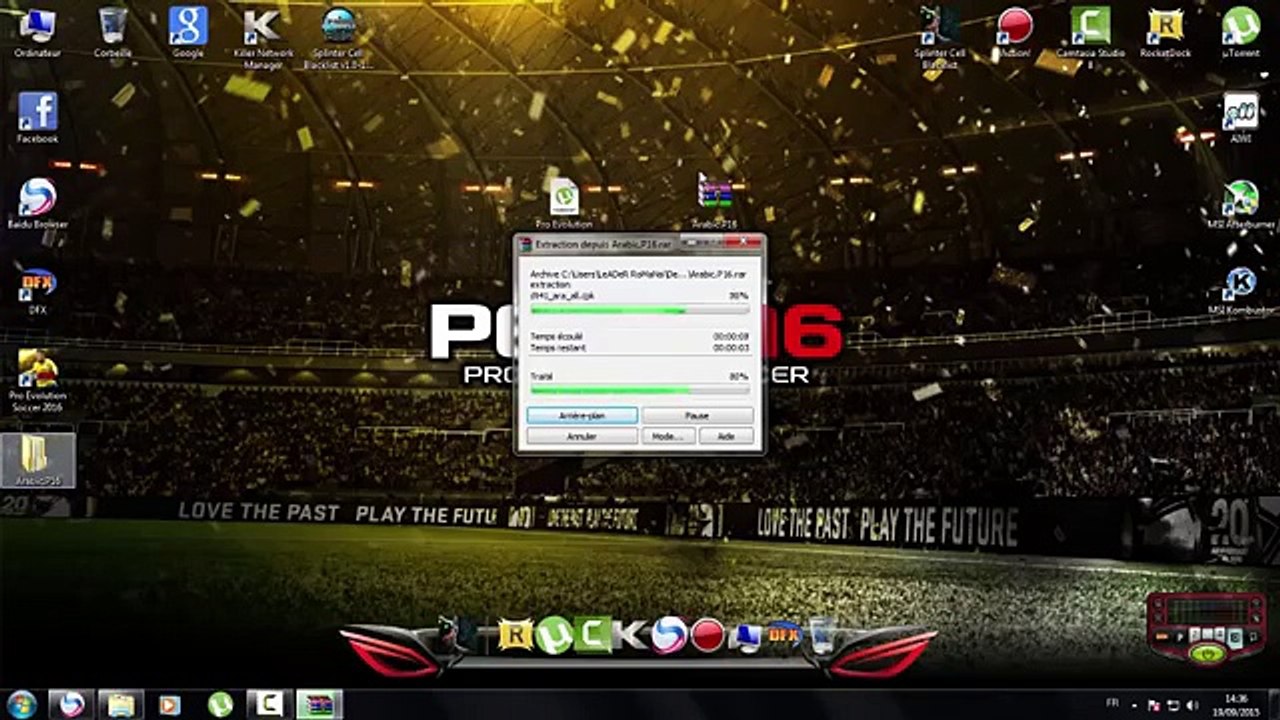Click the Temps restant label
This screenshot has height=720, width=1280.
pos(558,348)
